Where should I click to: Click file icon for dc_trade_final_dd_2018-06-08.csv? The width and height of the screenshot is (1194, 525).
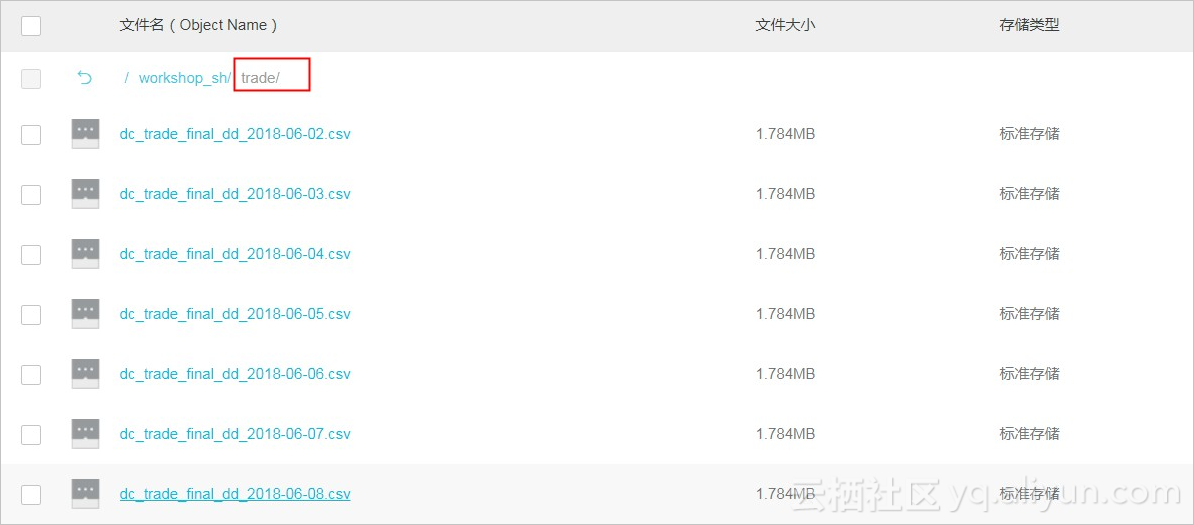85,494
